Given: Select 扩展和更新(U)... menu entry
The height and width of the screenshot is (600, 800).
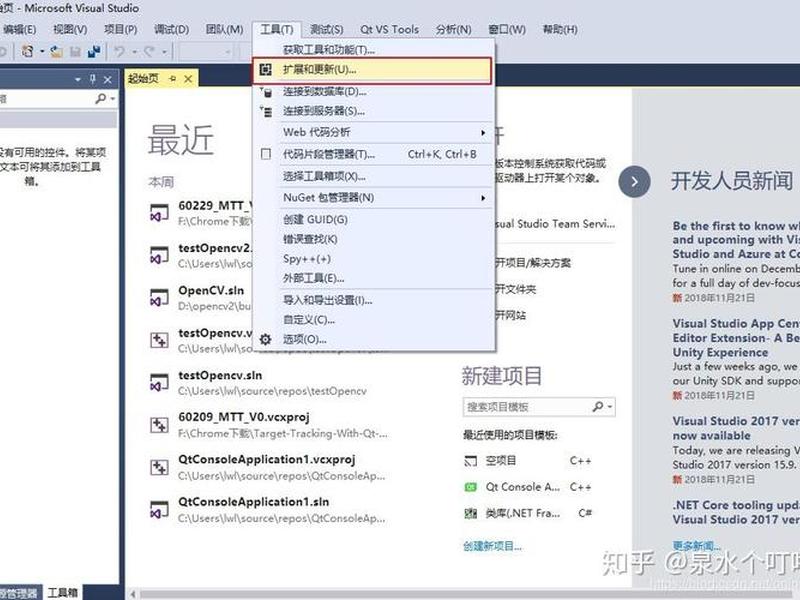Looking at the screenshot, I should [372, 69].
